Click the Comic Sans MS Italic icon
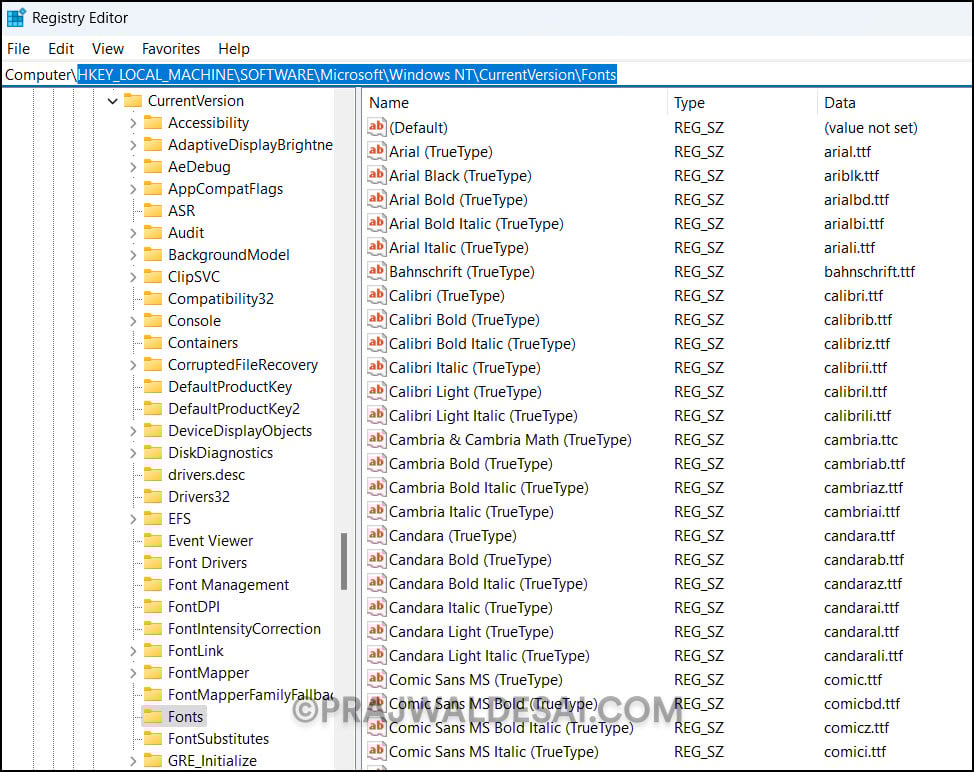 [x=376, y=751]
